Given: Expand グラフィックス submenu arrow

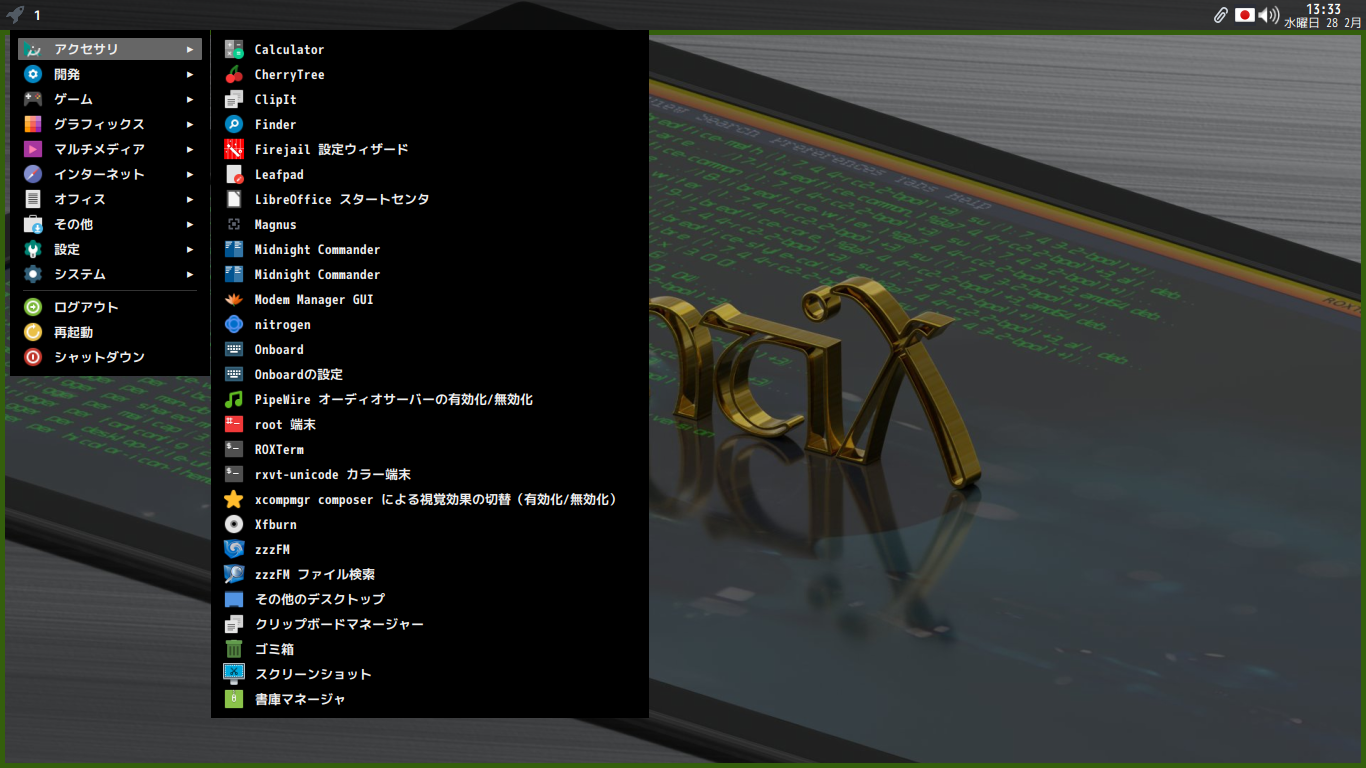Looking at the screenshot, I should pos(190,124).
